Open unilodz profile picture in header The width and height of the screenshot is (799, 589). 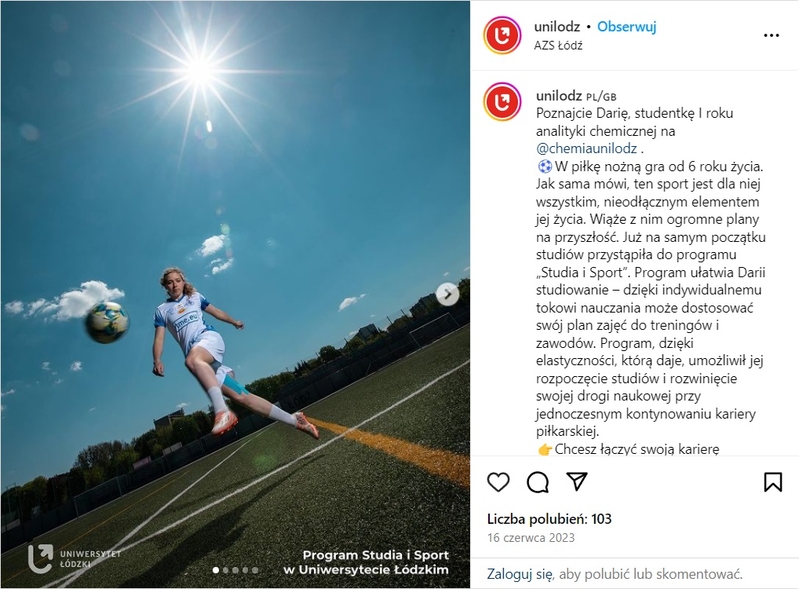tap(502, 35)
